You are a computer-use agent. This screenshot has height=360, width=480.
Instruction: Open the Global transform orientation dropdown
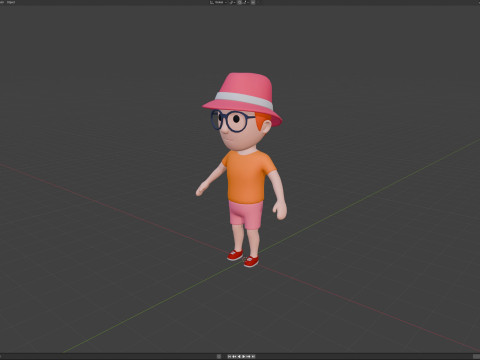pyautogui.click(x=218, y=2)
